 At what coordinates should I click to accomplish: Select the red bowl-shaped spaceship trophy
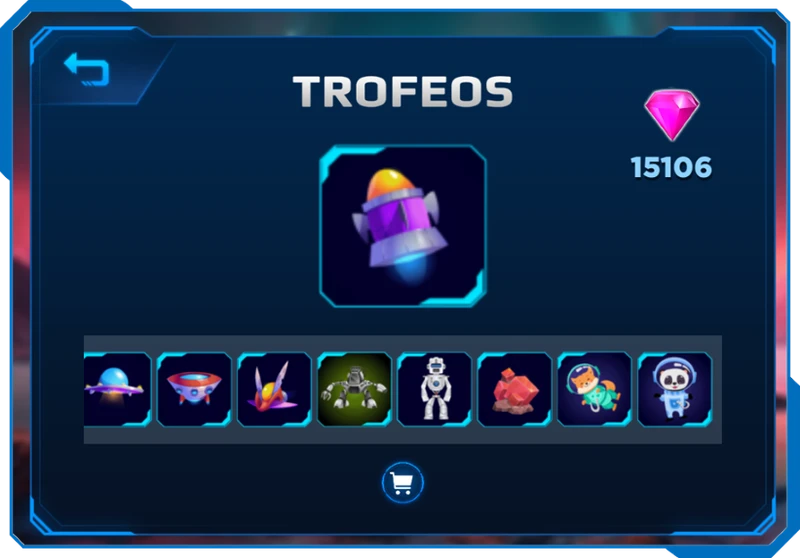click(194, 389)
